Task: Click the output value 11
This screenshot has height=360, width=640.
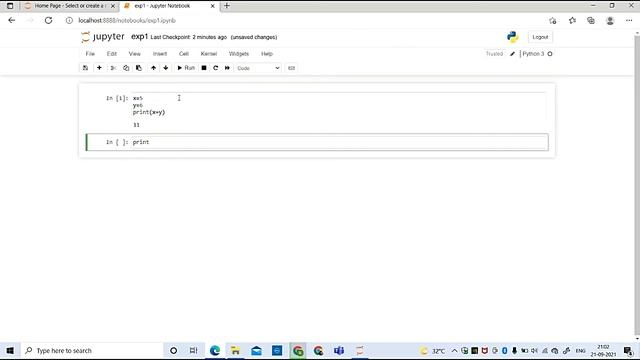Action: [x=136, y=125]
